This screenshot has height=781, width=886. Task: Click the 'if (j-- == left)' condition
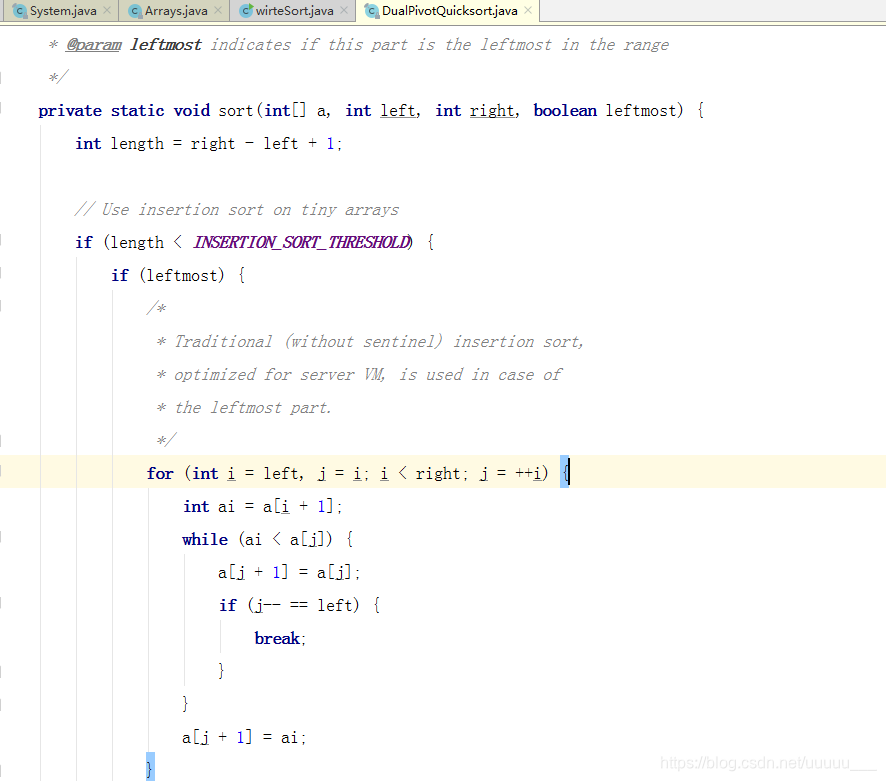[289, 606]
